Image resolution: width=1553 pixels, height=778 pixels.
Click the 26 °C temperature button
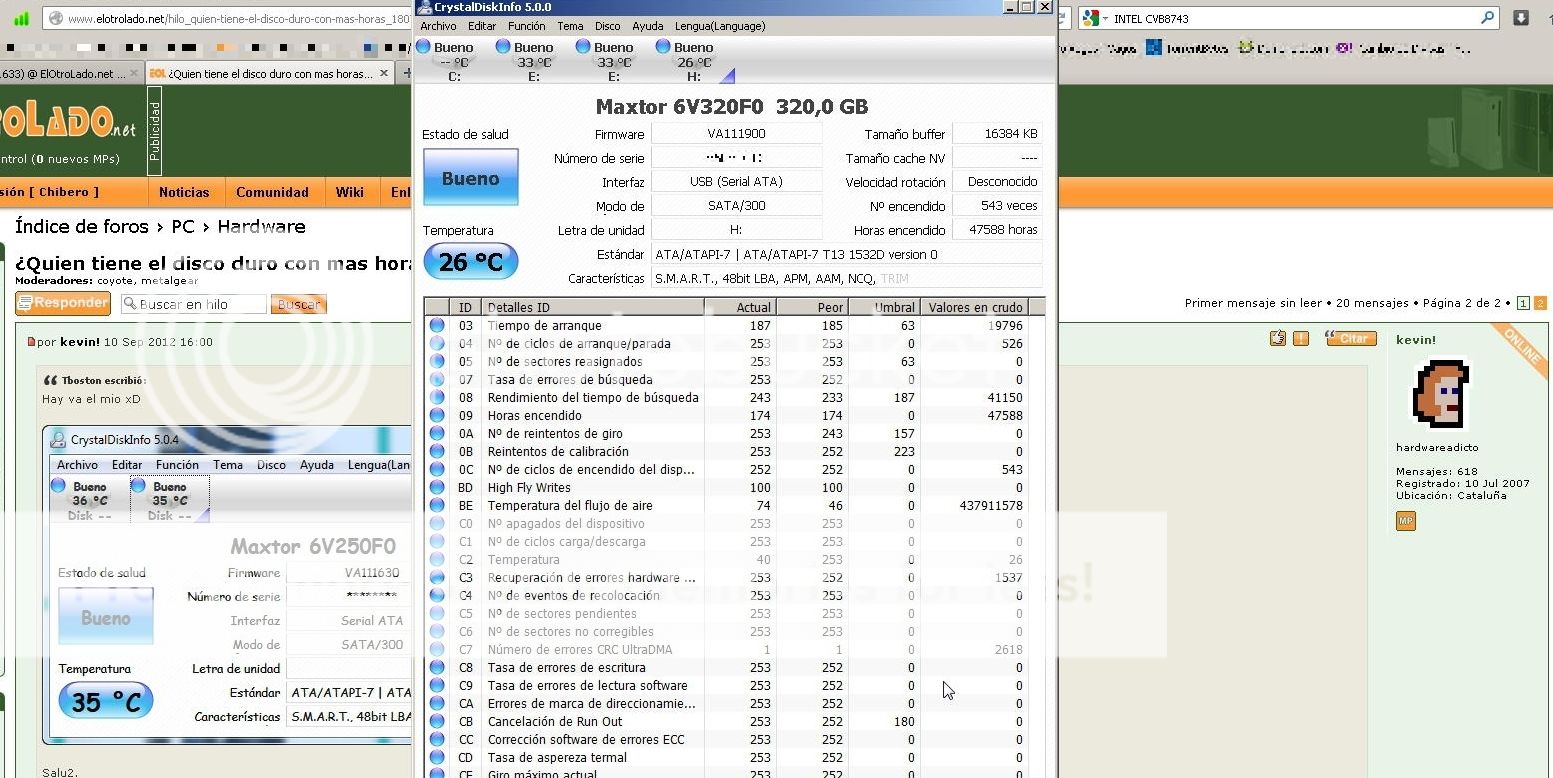tap(470, 262)
